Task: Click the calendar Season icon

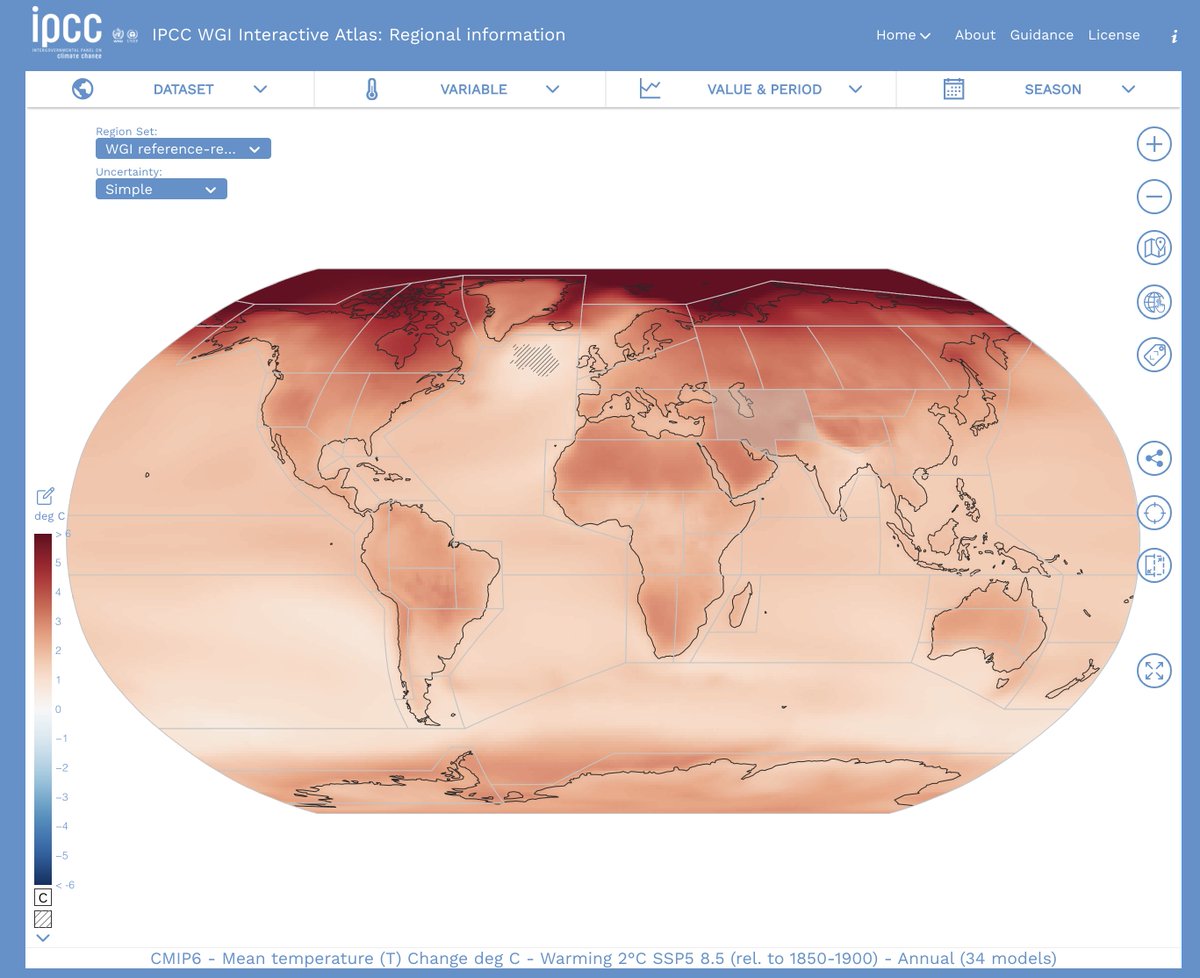Action: [954, 89]
